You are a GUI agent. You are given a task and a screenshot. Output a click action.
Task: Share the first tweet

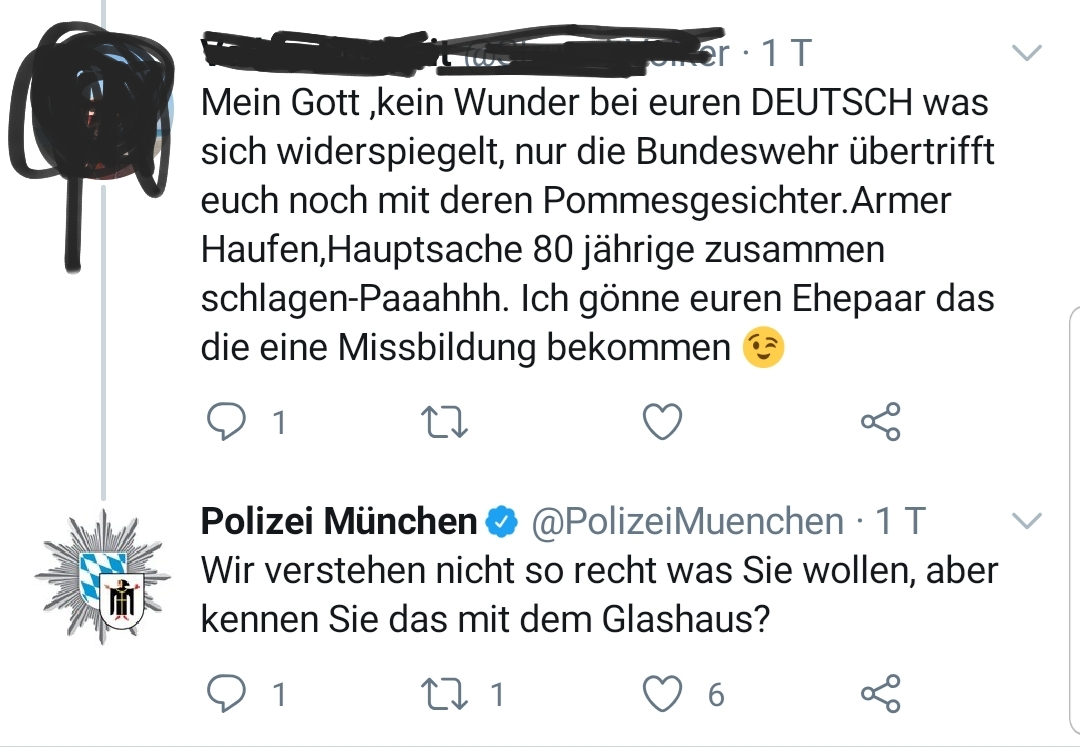880,423
